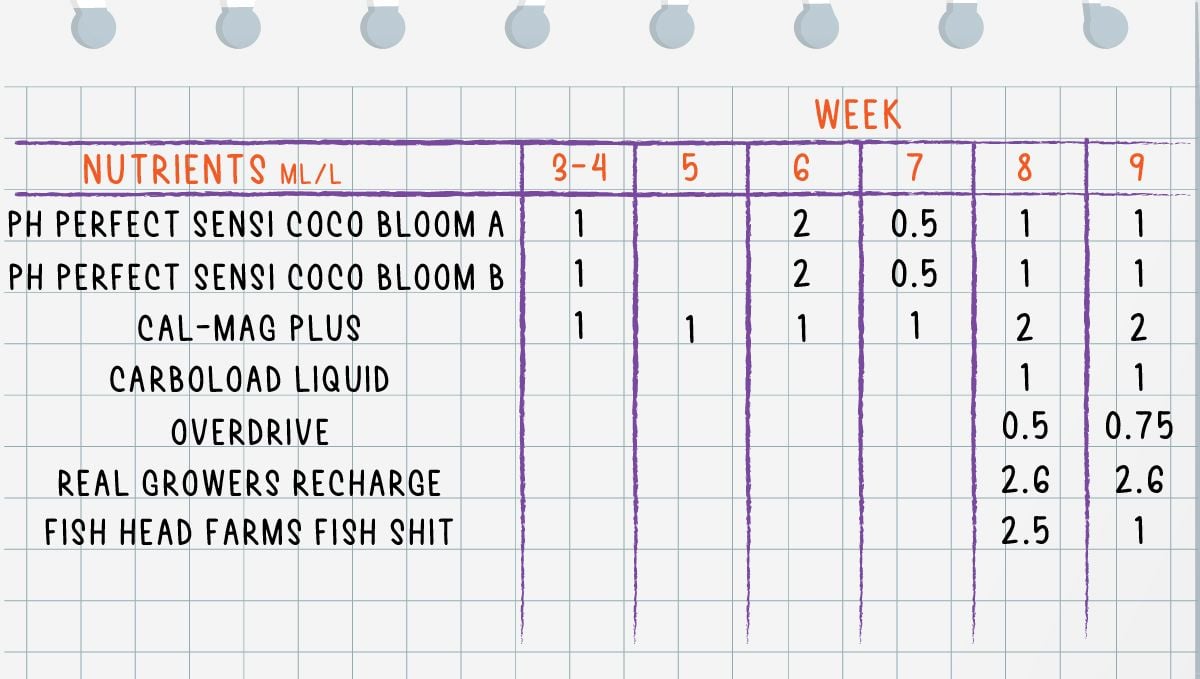This screenshot has height=679, width=1200.
Task: Click the orange WEEK heading
Action: pyautogui.click(x=857, y=115)
